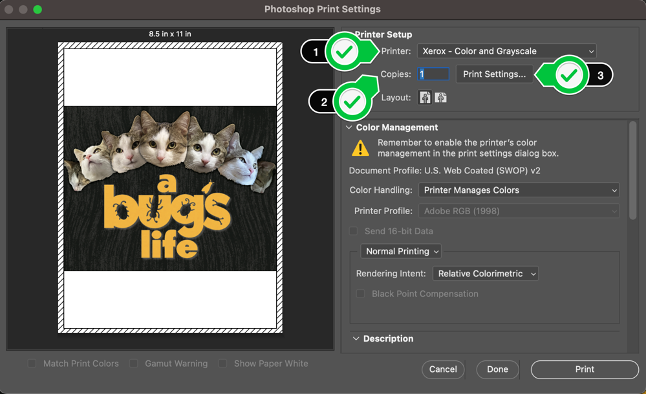The width and height of the screenshot is (646, 394).
Task: Click the settings panel vertical scrollbar
Action: point(632,171)
